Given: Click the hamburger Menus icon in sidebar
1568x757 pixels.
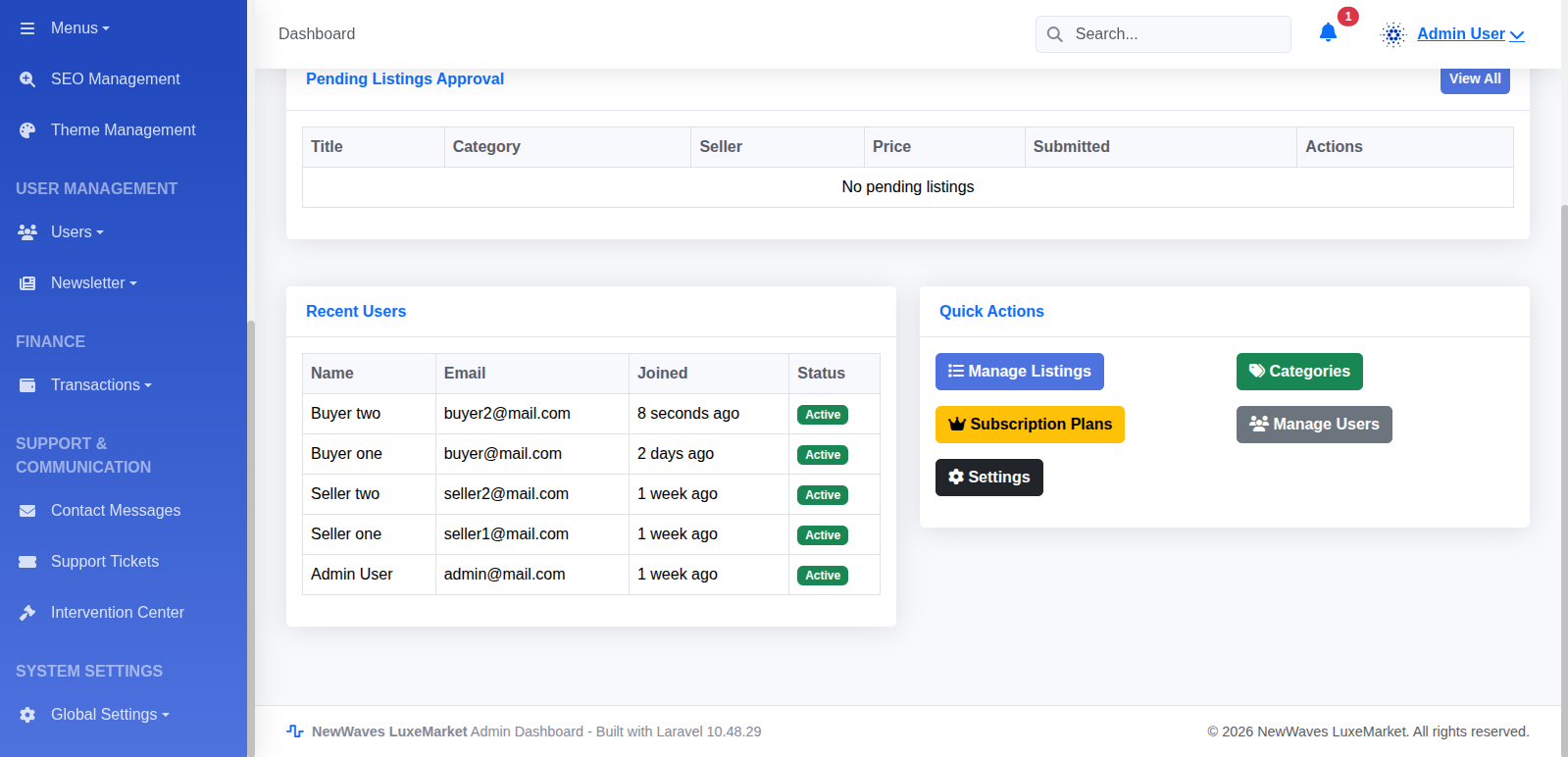Looking at the screenshot, I should tap(27, 28).
